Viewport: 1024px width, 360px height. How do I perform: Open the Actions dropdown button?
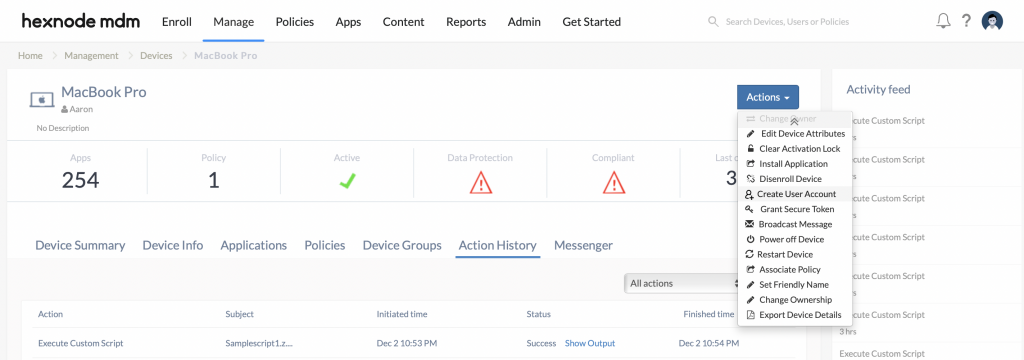coord(768,97)
